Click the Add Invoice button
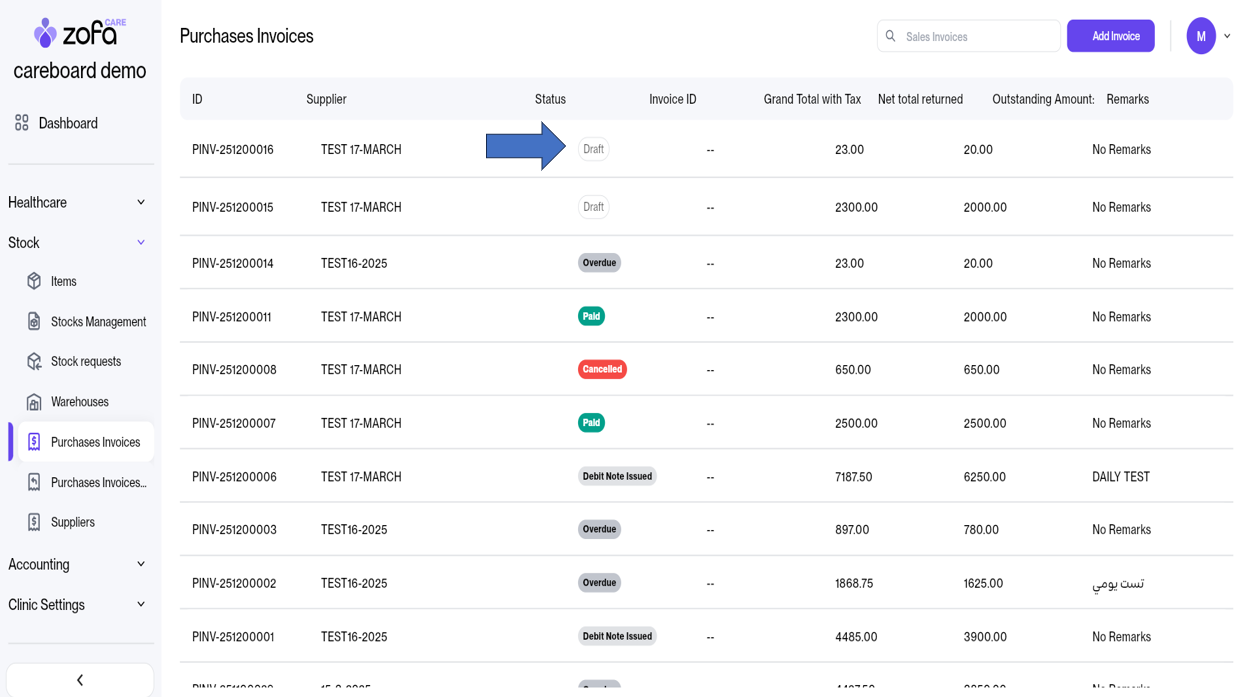Screen dimensions: 1242x697 coord(1110,36)
